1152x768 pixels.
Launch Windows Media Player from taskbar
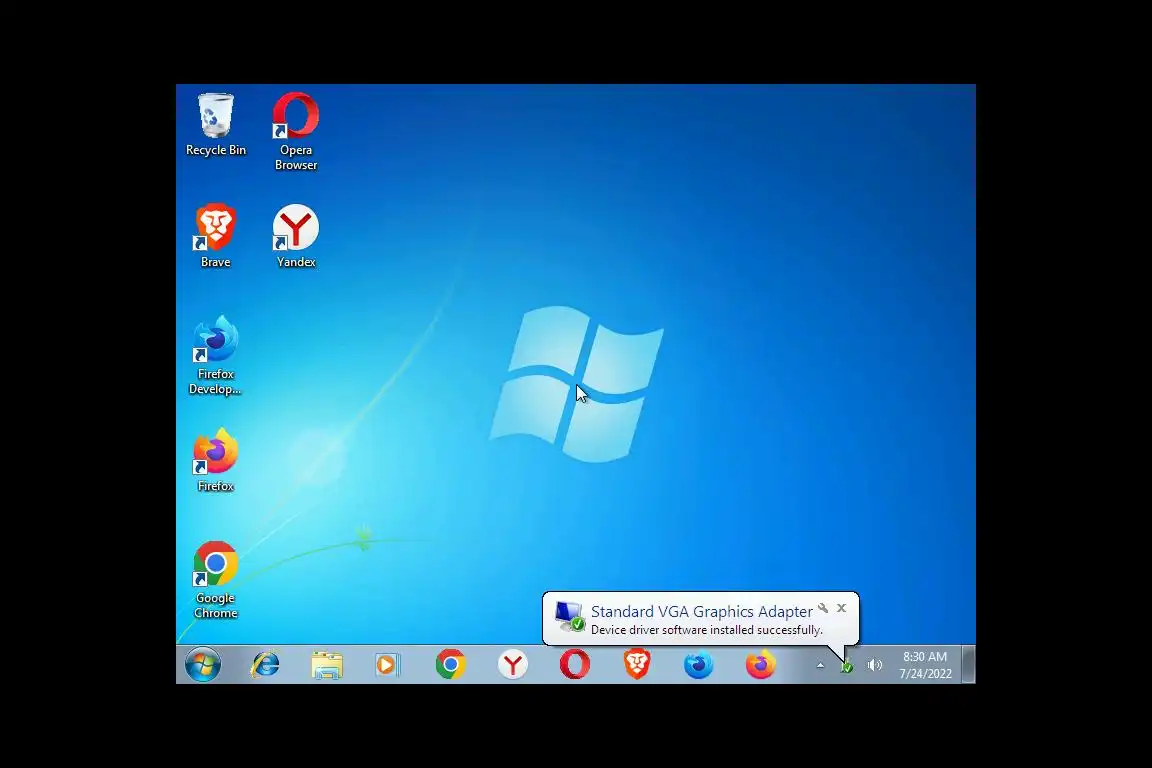387,665
